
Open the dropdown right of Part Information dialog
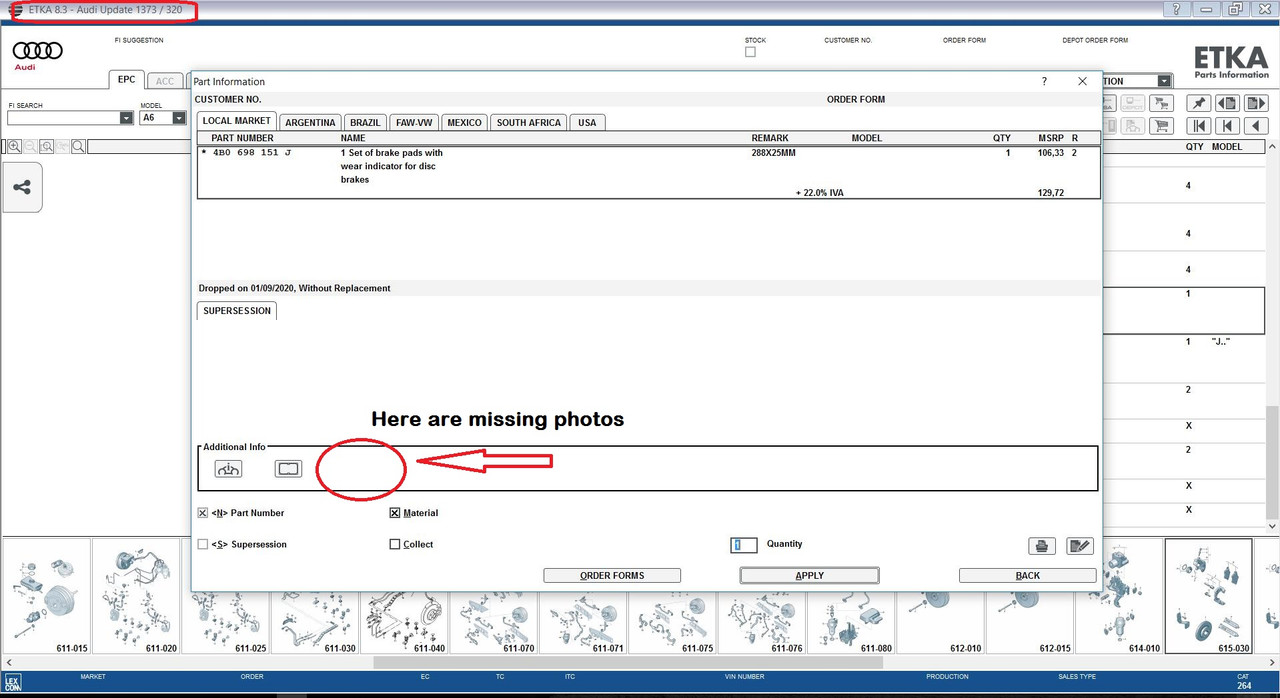[1164, 81]
